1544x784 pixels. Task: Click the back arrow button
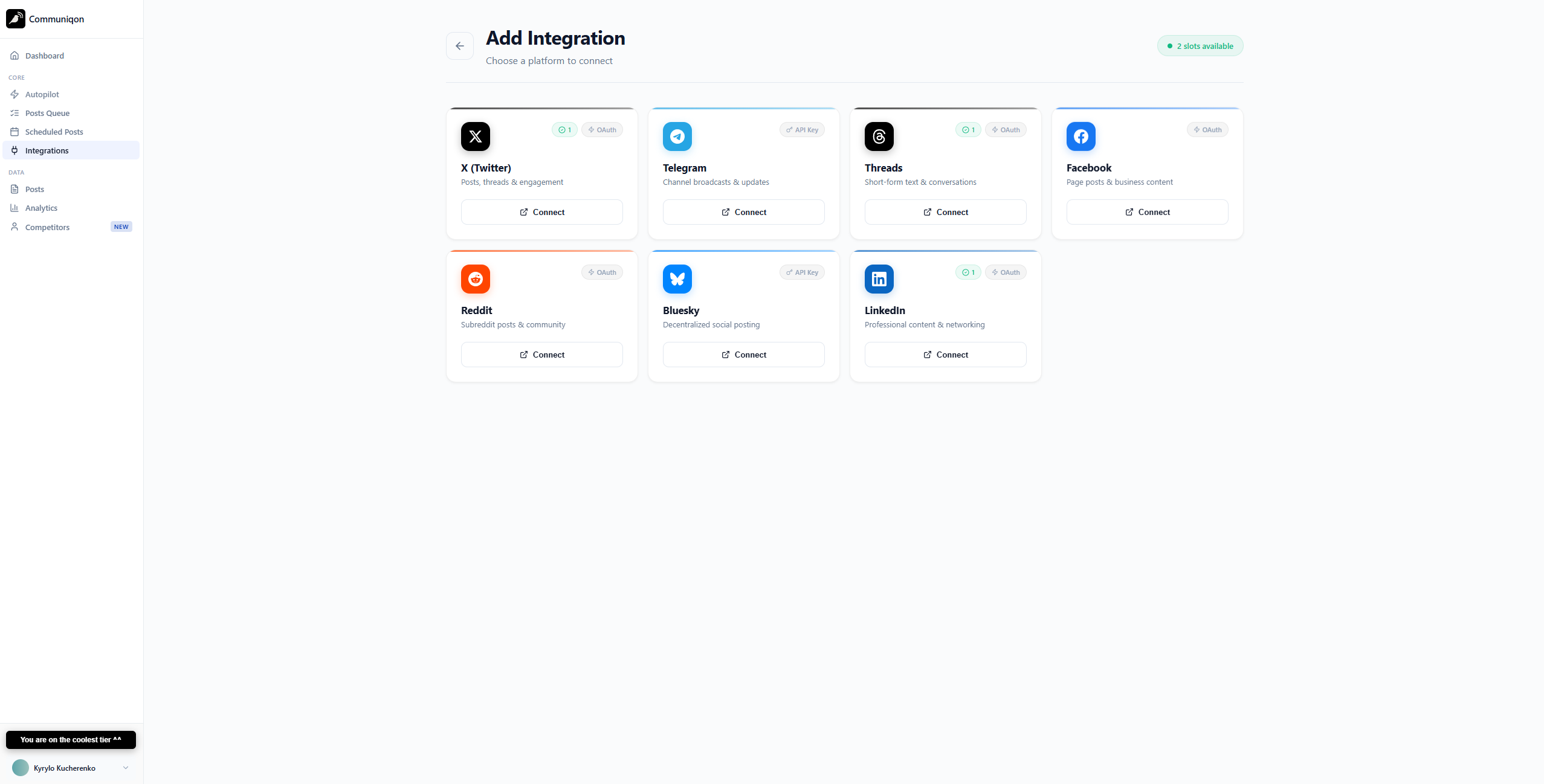coord(459,46)
